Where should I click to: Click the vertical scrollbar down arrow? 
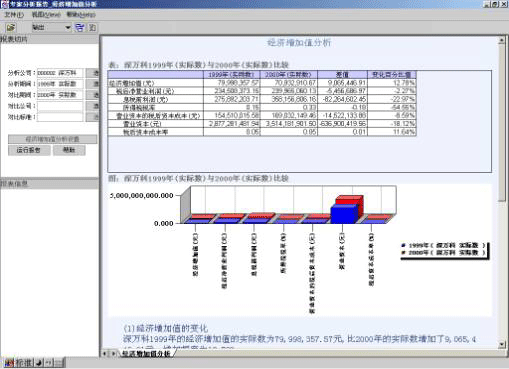(x=502, y=344)
